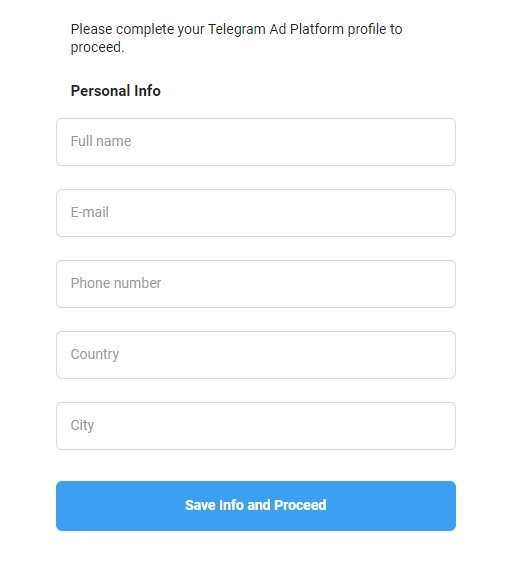Choose the field between E-mail and Country
509x567 pixels.
pyautogui.click(x=256, y=284)
